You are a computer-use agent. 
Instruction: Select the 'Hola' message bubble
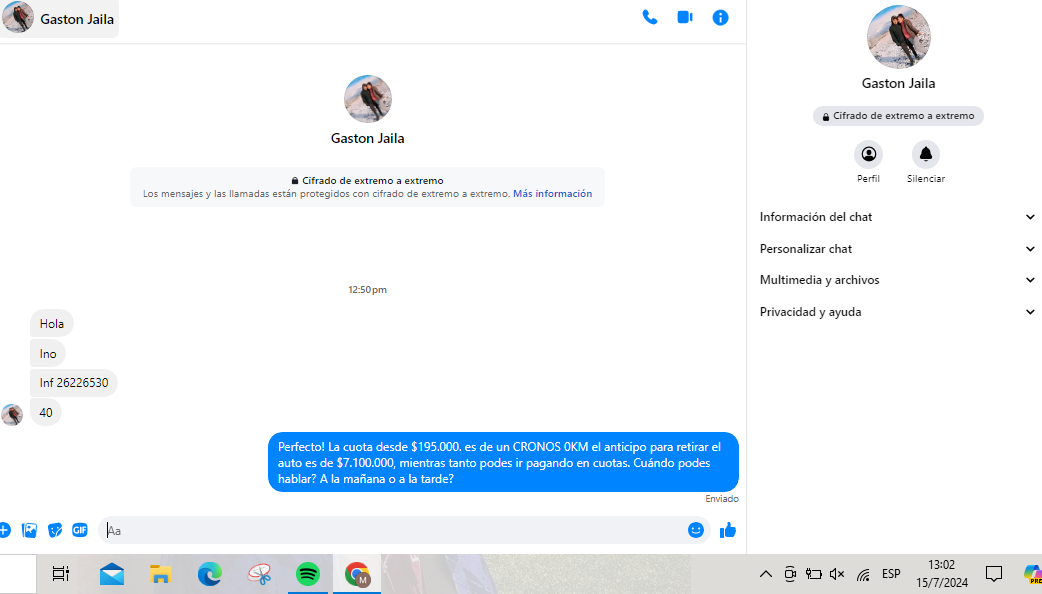[52, 324]
